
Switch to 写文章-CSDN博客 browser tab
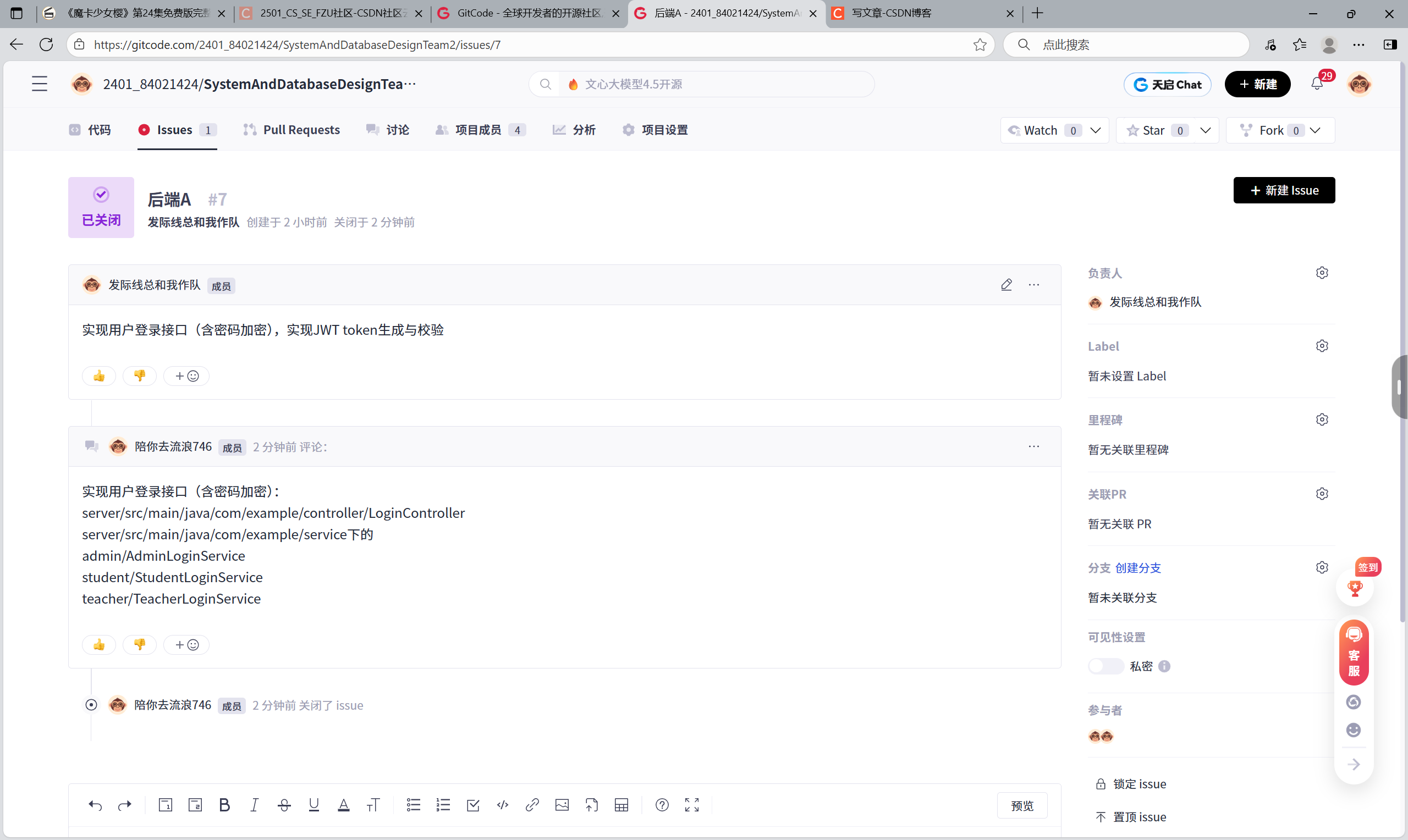tap(923, 13)
